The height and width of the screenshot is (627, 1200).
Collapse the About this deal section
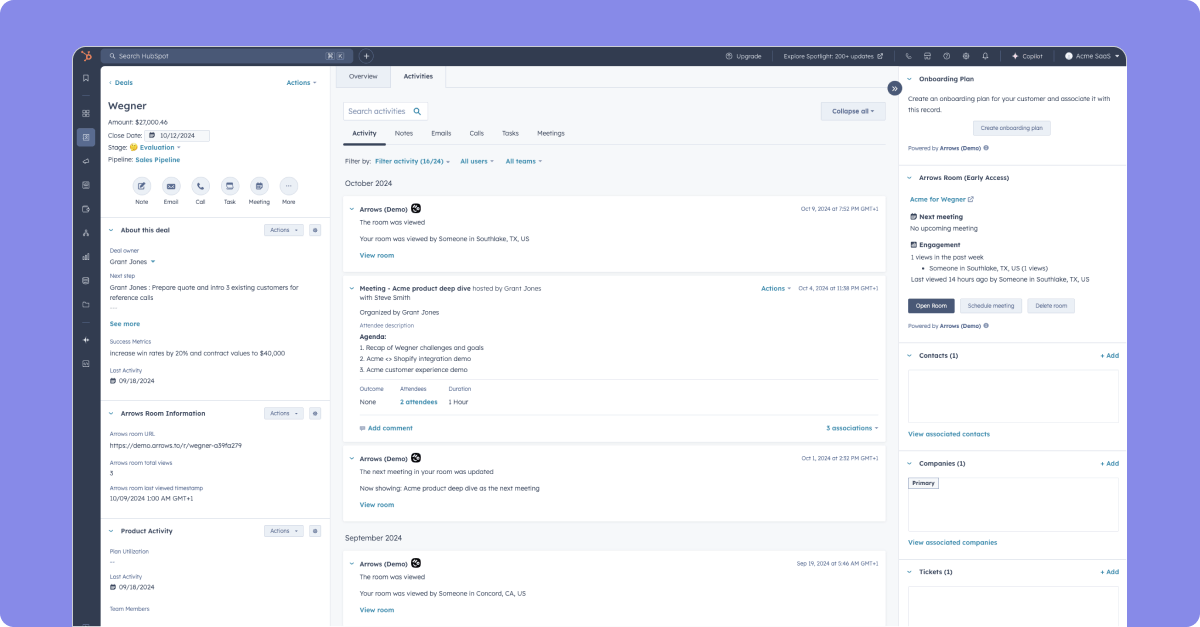[x=111, y=230]
